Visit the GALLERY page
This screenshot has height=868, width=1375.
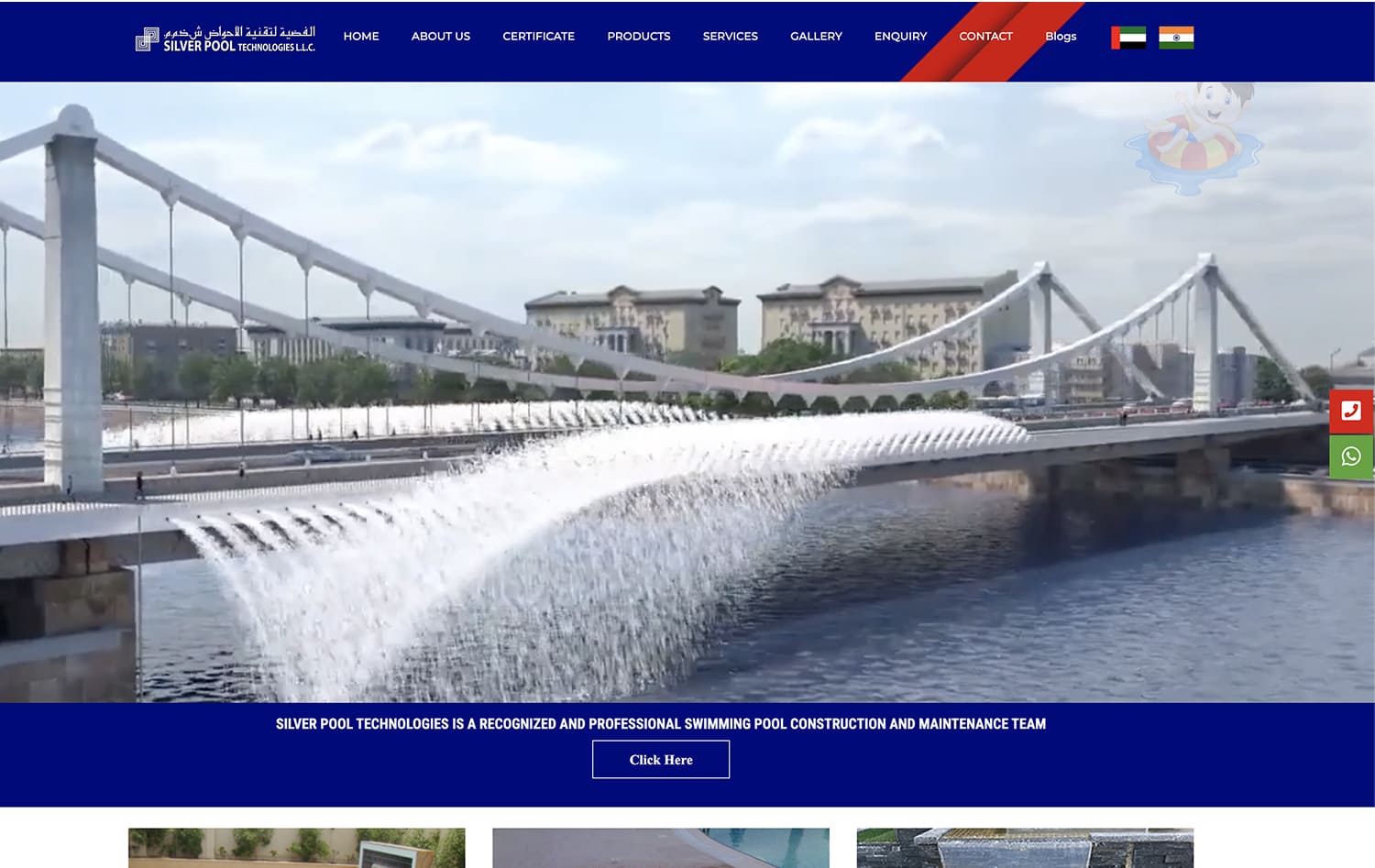[817, 37]
